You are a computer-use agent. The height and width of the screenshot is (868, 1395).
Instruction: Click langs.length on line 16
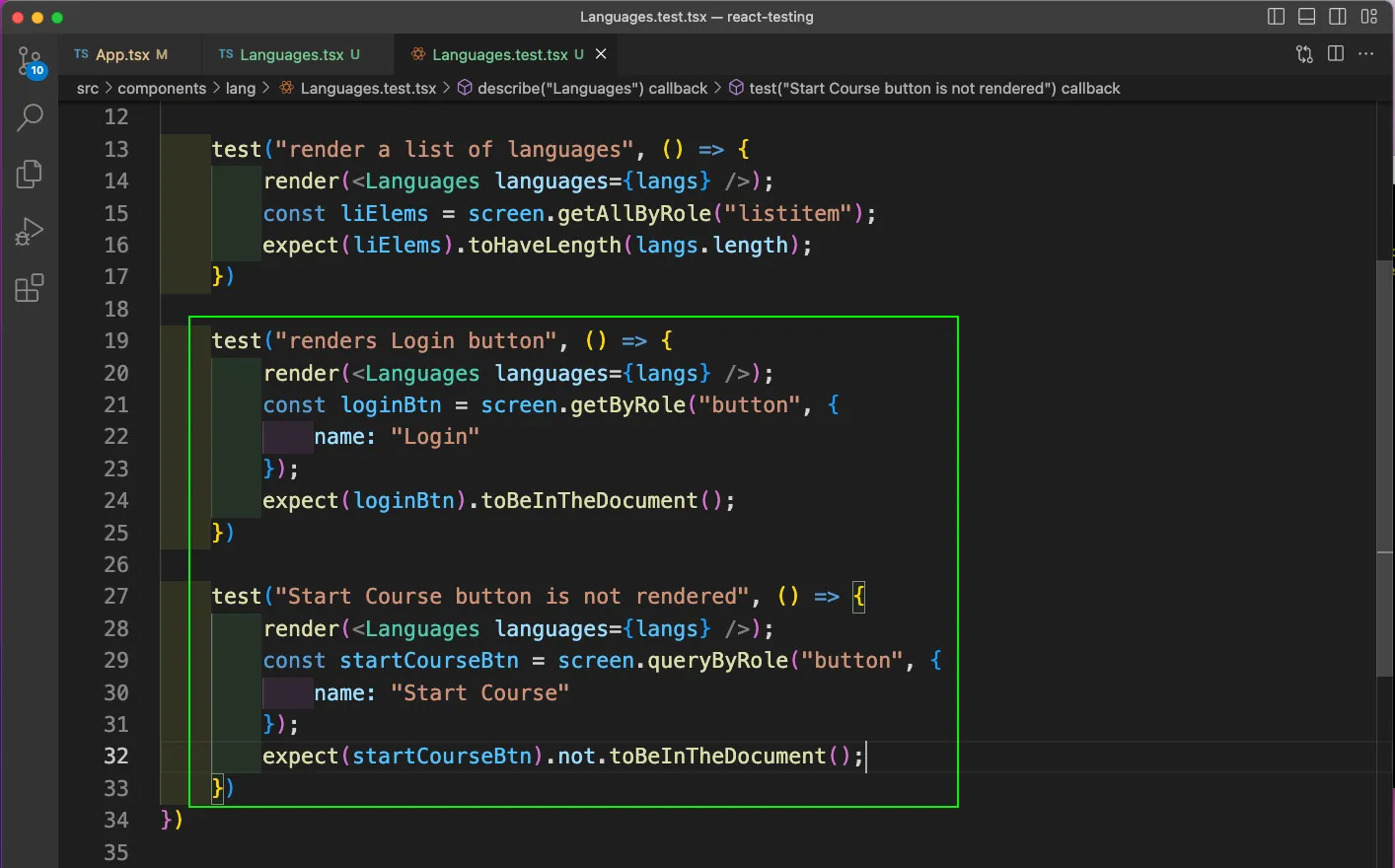point(711,245)
